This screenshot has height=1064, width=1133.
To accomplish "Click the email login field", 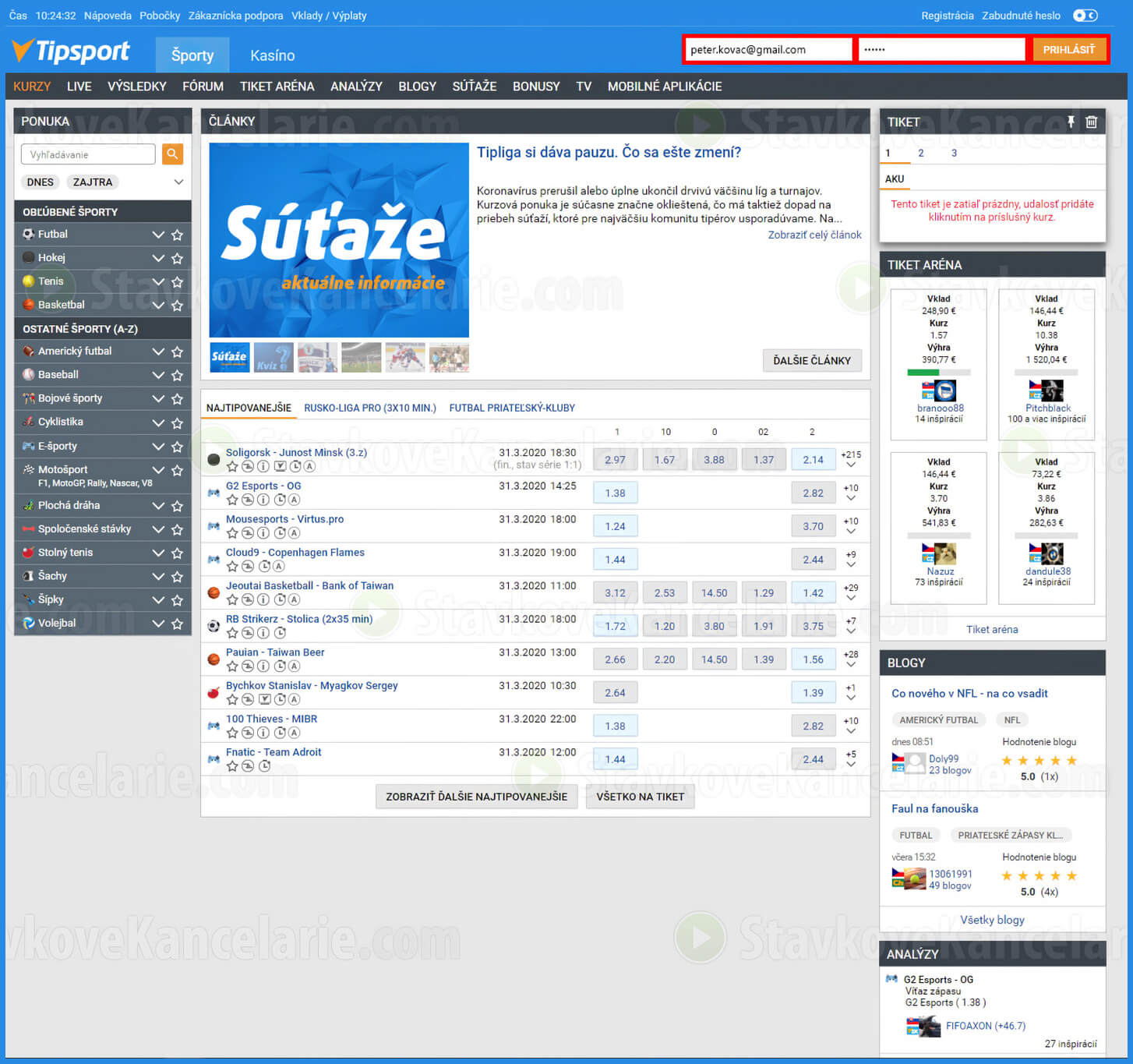I will [x=769, y=49].
